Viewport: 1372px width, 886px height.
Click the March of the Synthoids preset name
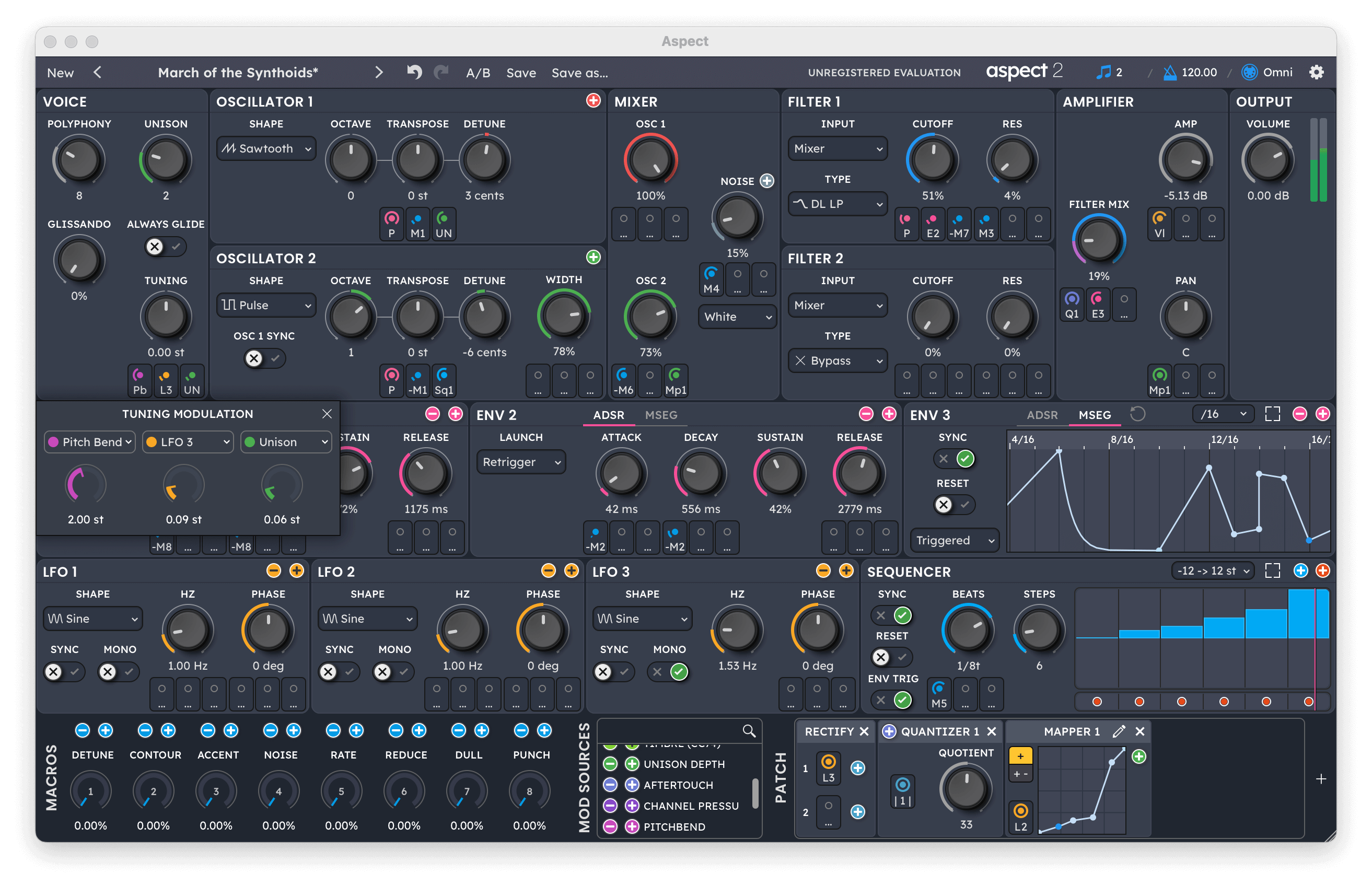tap(238, 73)
